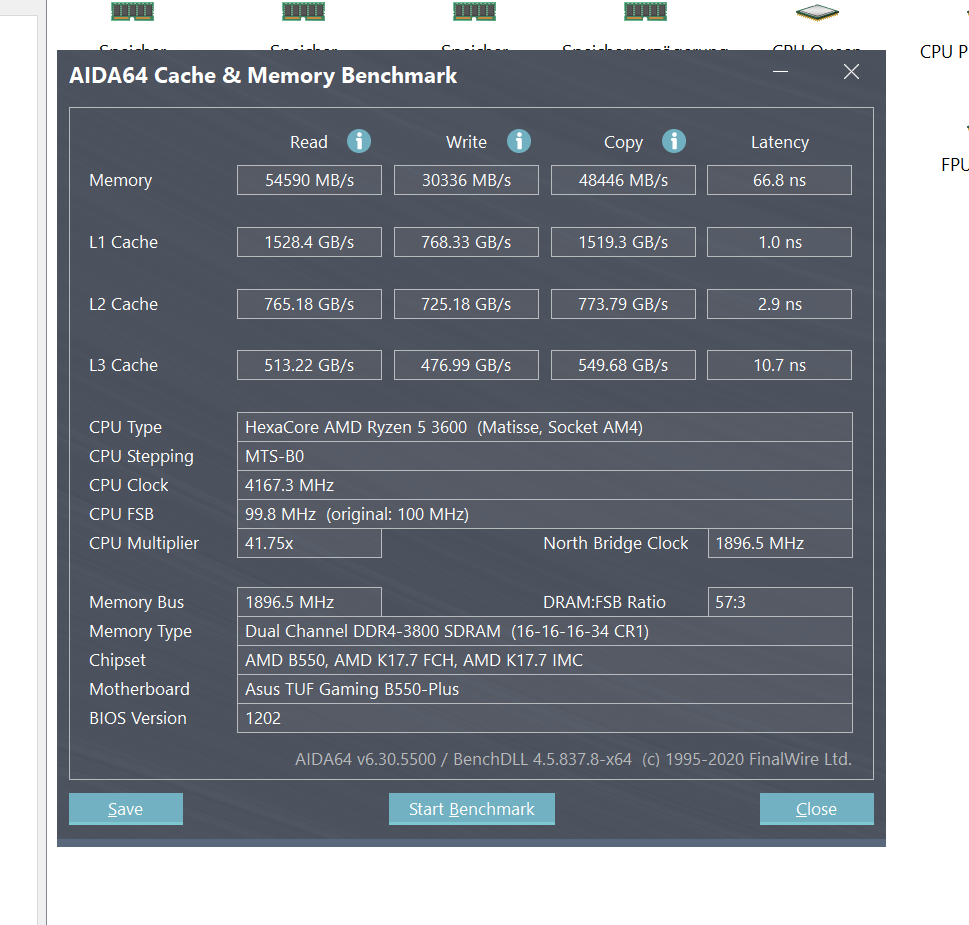969x925 pixels.
Task: Click the L2 Cache latency 2.9 ns
Action: pos(779,304)
